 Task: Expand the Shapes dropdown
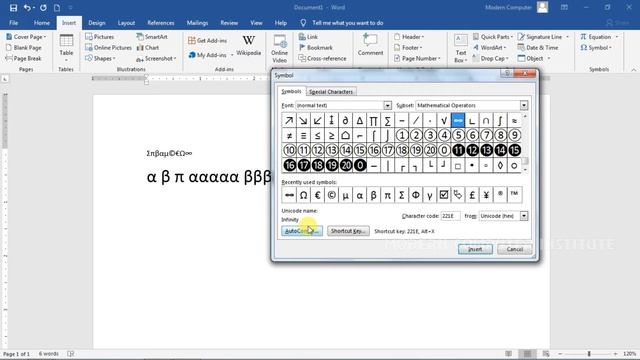pos(114,59)
